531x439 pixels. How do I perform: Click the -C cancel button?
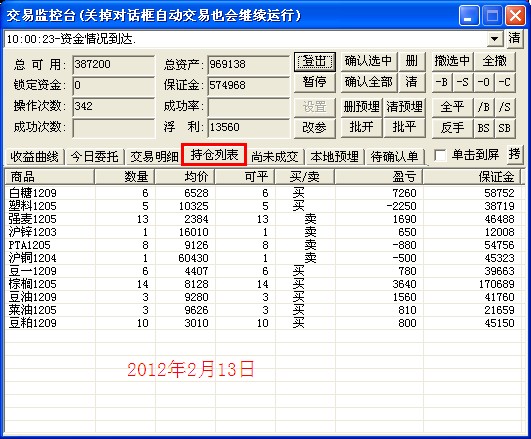[x=505, y=82]
